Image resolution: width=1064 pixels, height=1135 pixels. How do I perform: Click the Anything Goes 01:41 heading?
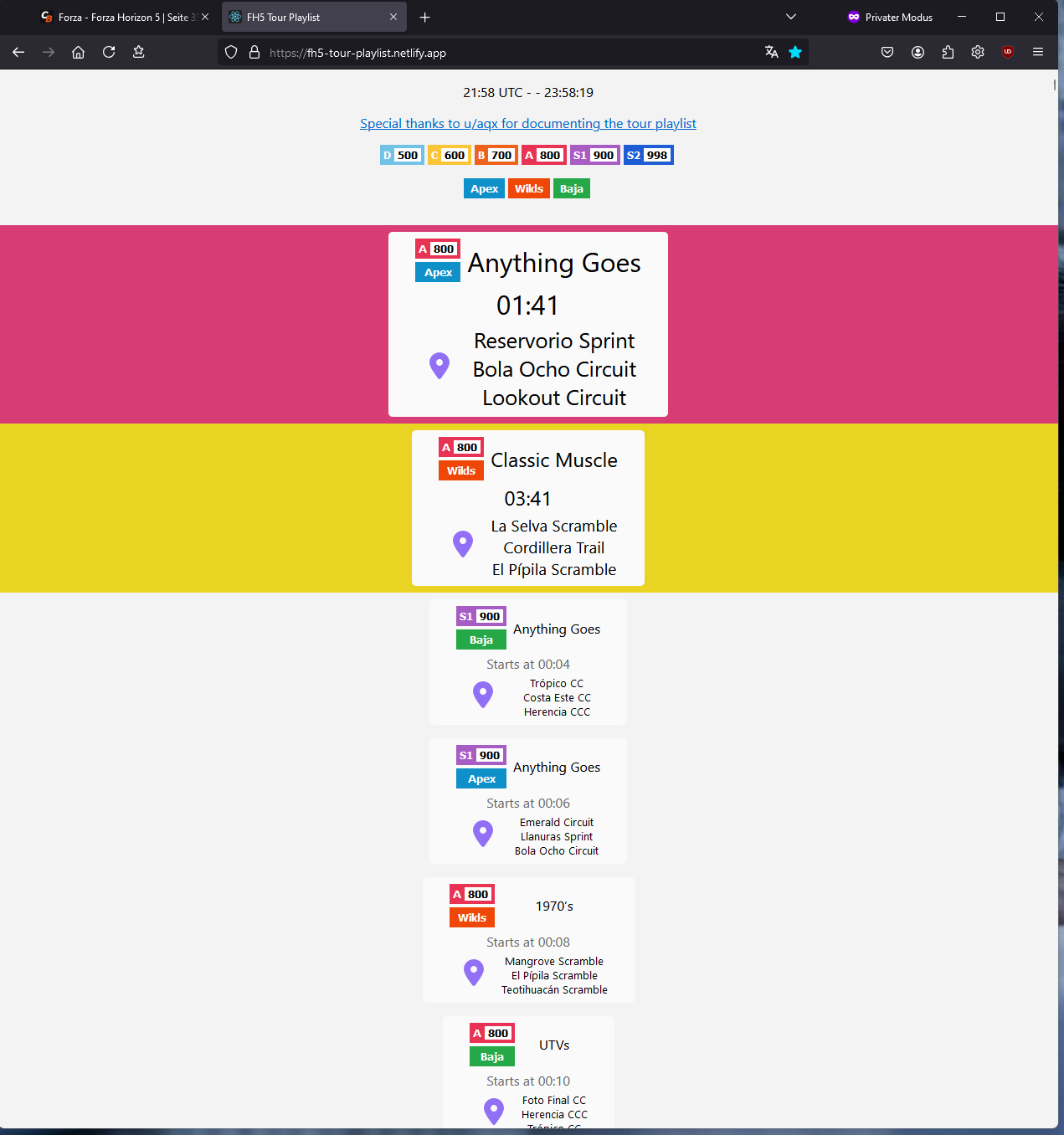(554, 263)
